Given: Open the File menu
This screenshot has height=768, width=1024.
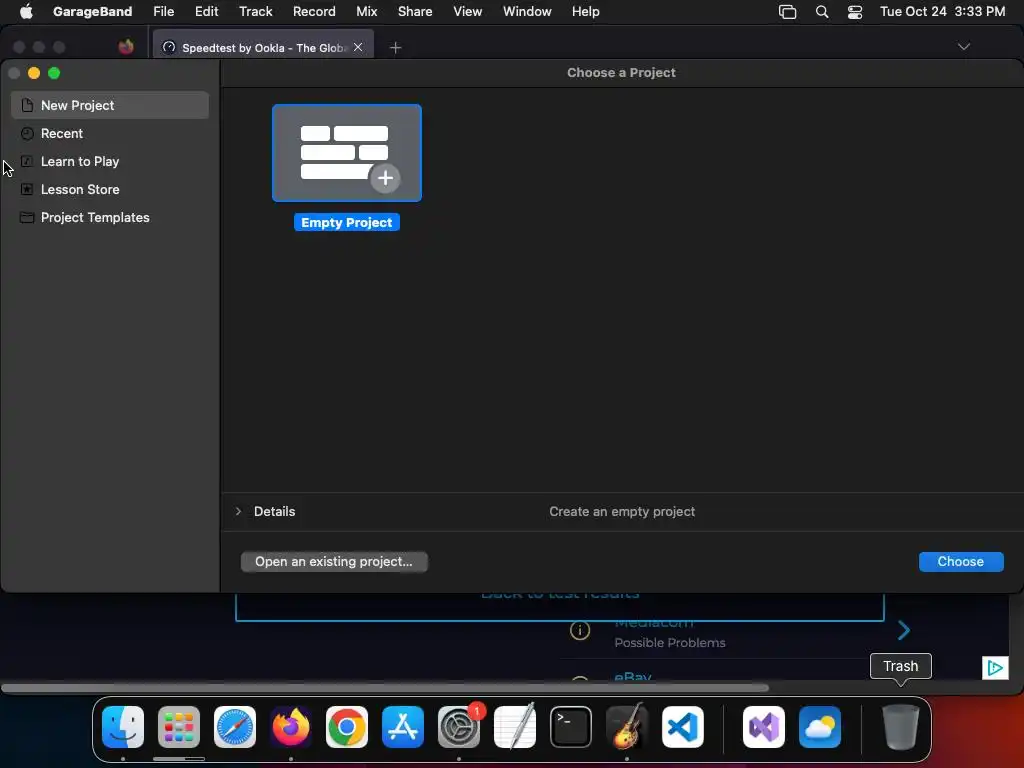Looking at the screenshot, I should point(163,11).
